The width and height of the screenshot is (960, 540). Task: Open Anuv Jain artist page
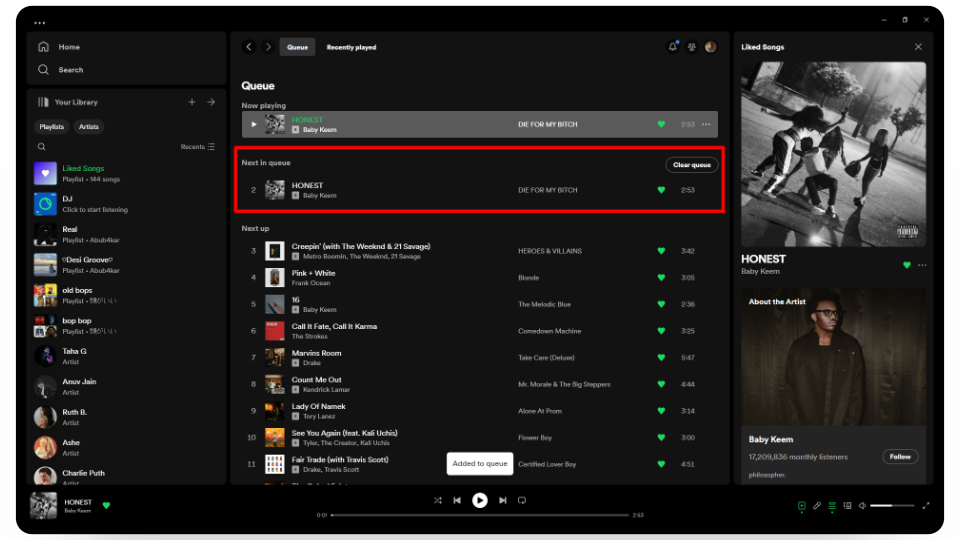(126, 386)
